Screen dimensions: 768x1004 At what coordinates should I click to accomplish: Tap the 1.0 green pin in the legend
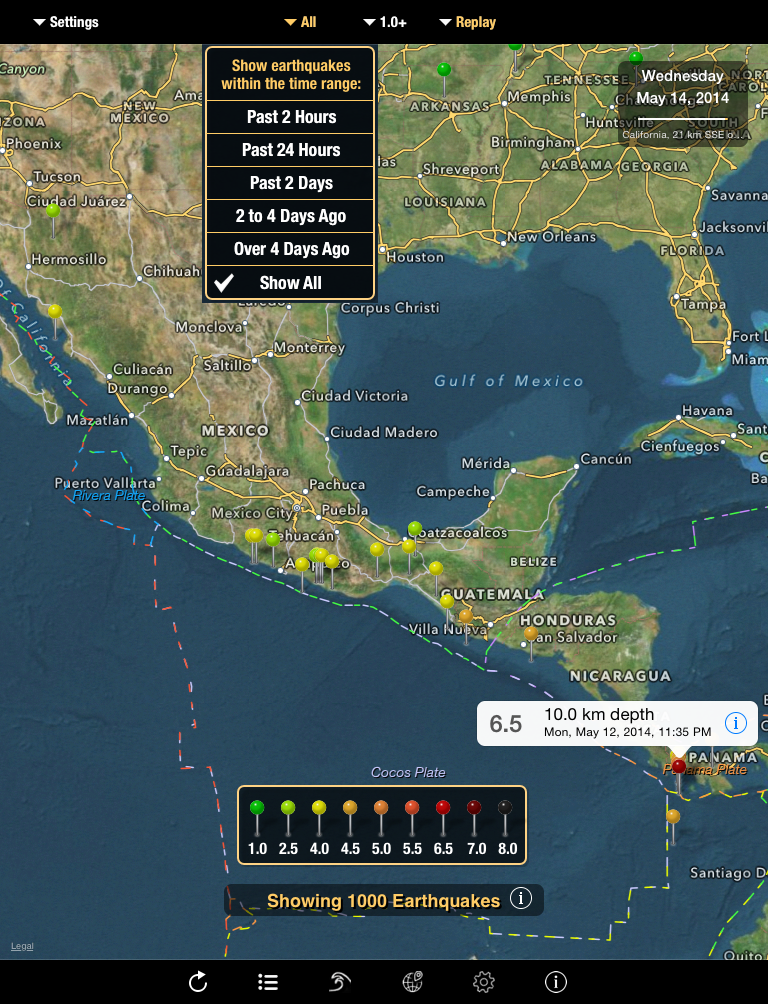click(x=257, y=807)
